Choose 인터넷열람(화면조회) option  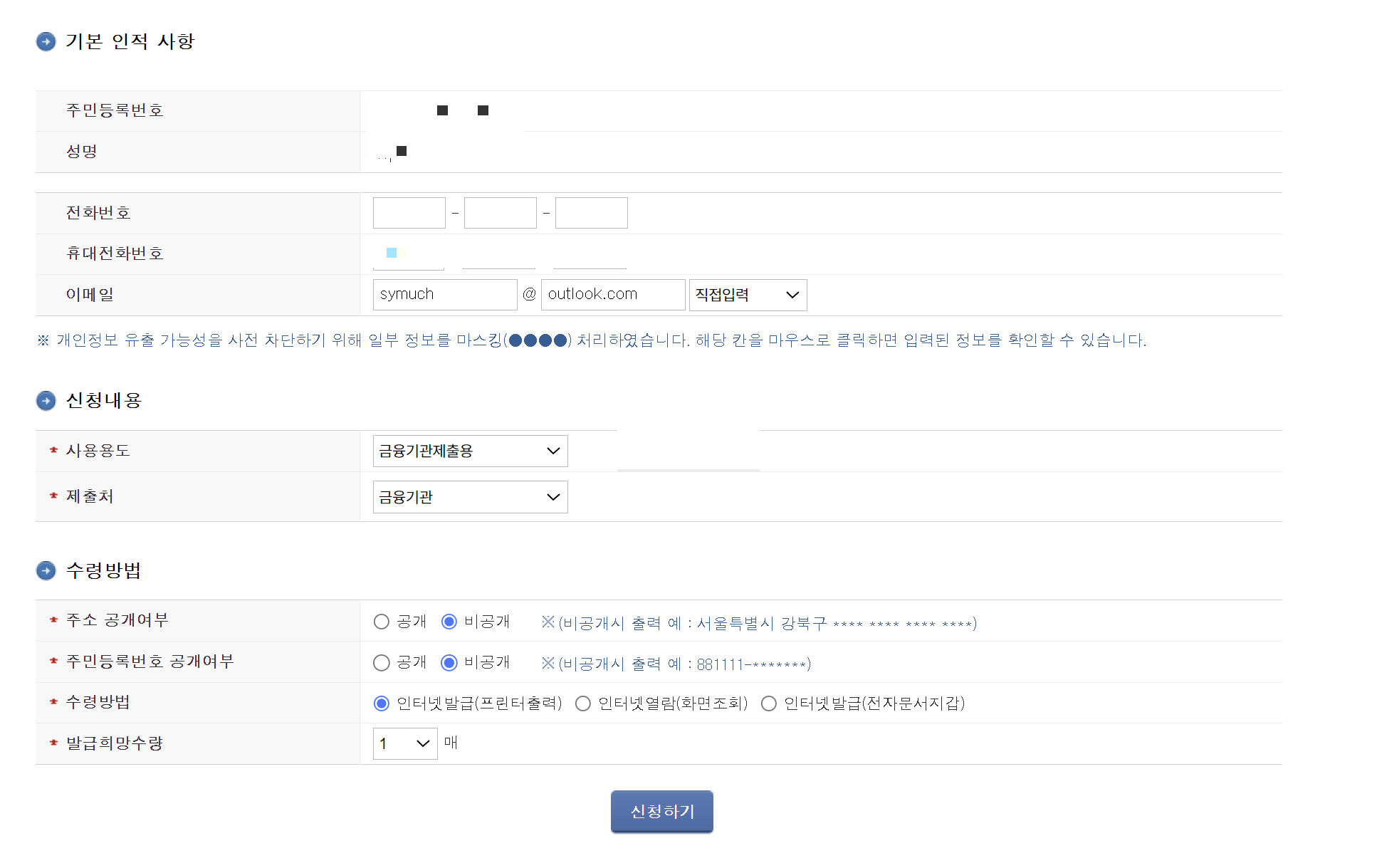(x=583, y=704)
